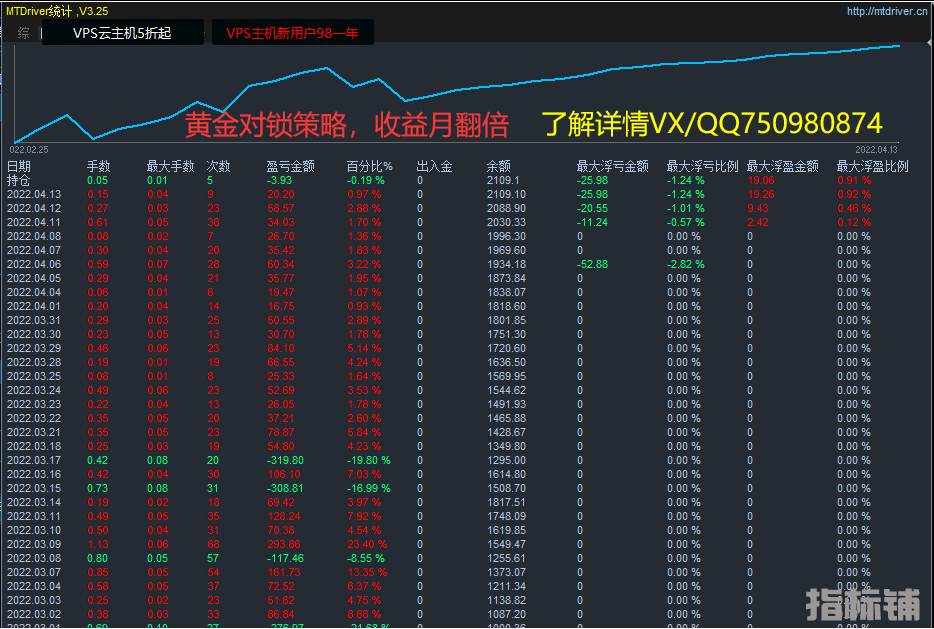Select the 最大手数 column header
934x629 pixels.
point(167,166)
